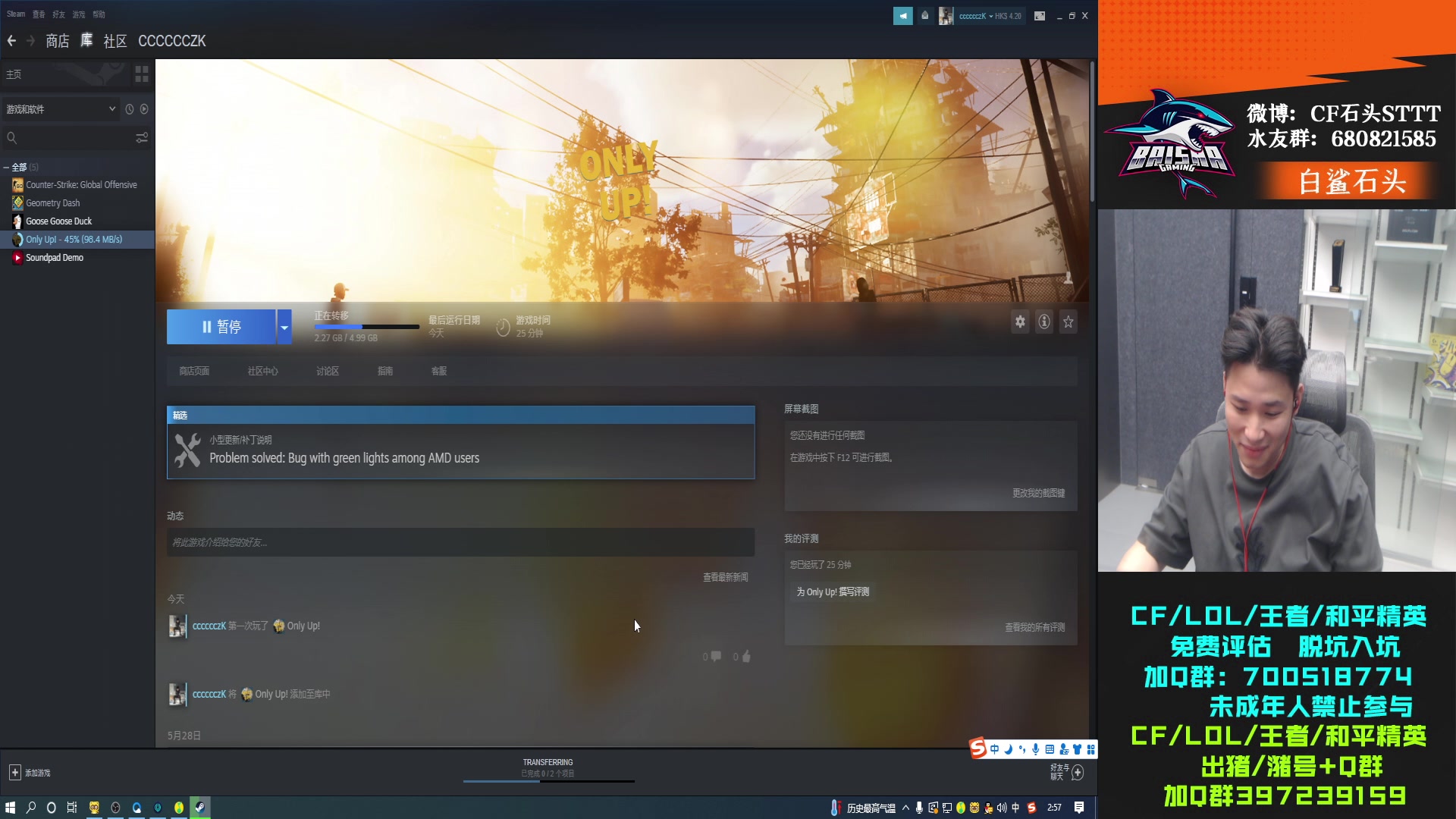Screen dimensions: 1456x819
Task: Click the ready-to-play filter icon in sidebar
Action: coord(144,109)
